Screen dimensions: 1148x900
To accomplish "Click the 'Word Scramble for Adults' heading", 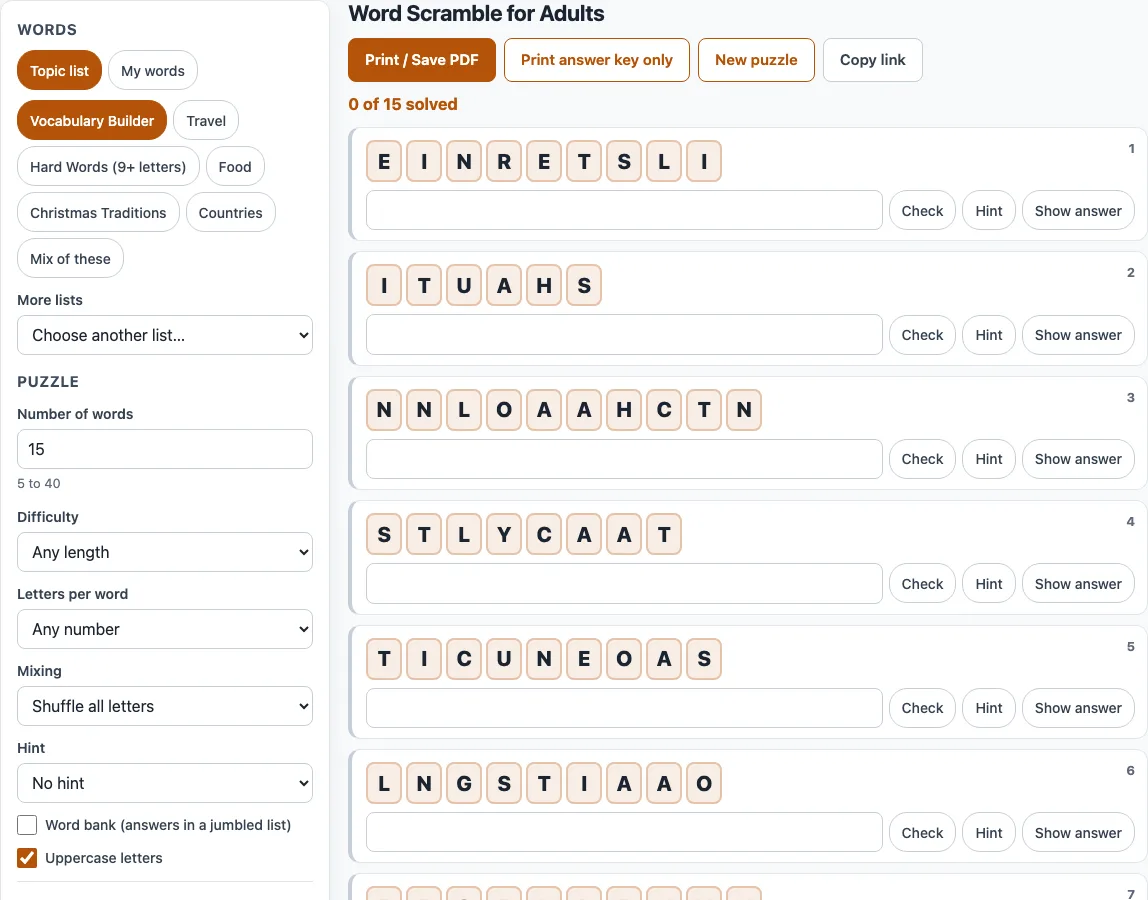I will (476, 13).
